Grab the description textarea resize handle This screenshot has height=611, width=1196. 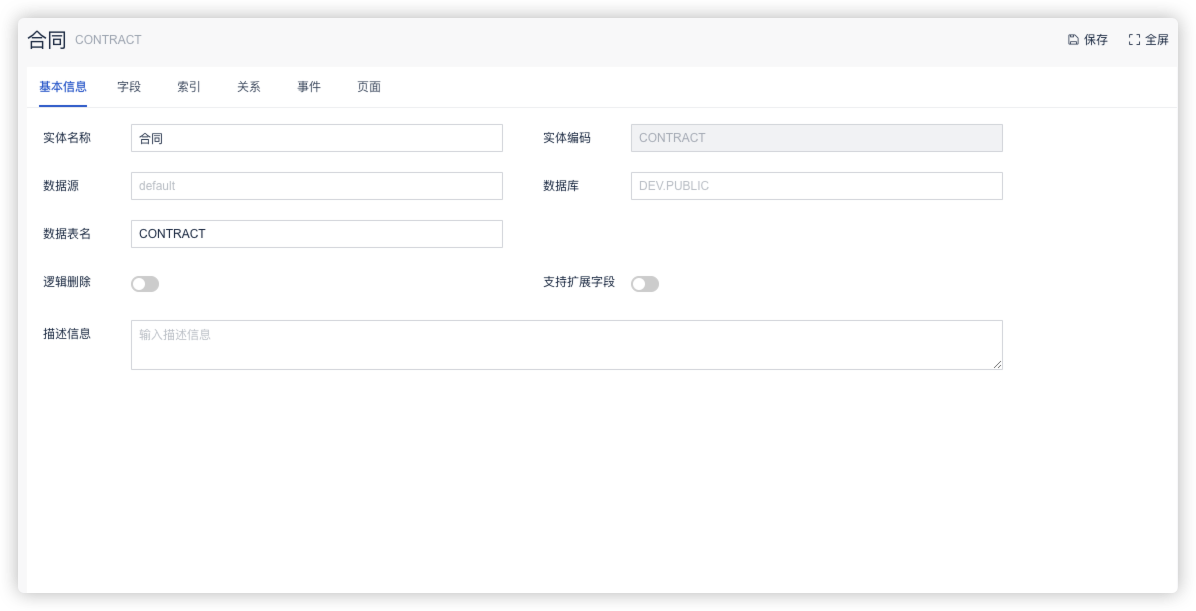pyautogui.click(x=997, y=365)
